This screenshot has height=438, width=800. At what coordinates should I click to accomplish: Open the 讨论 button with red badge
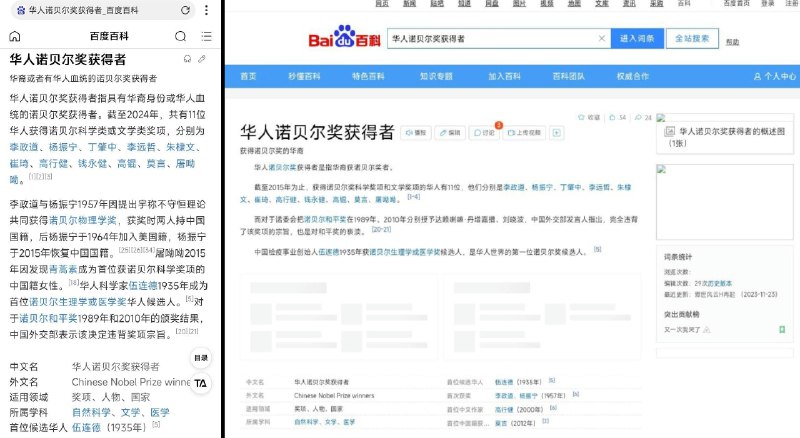coord(484,133)
